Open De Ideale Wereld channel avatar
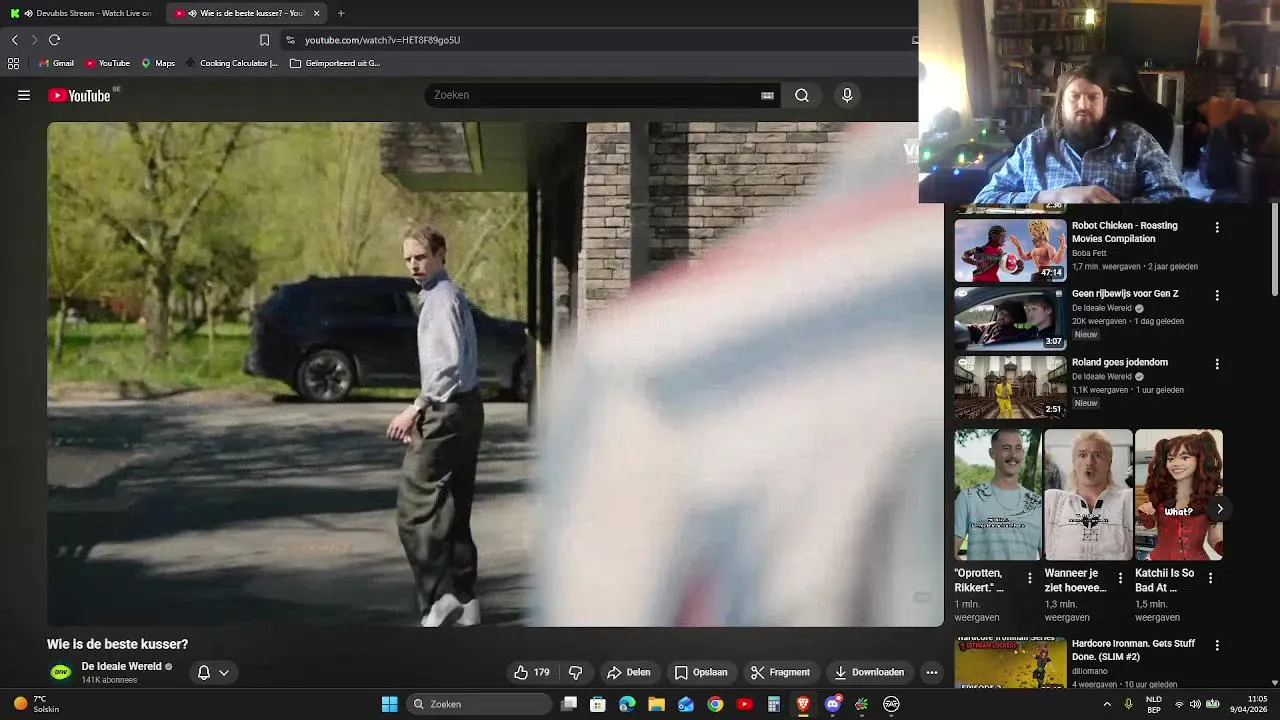The image size is (1280, 720). (61, 672)
